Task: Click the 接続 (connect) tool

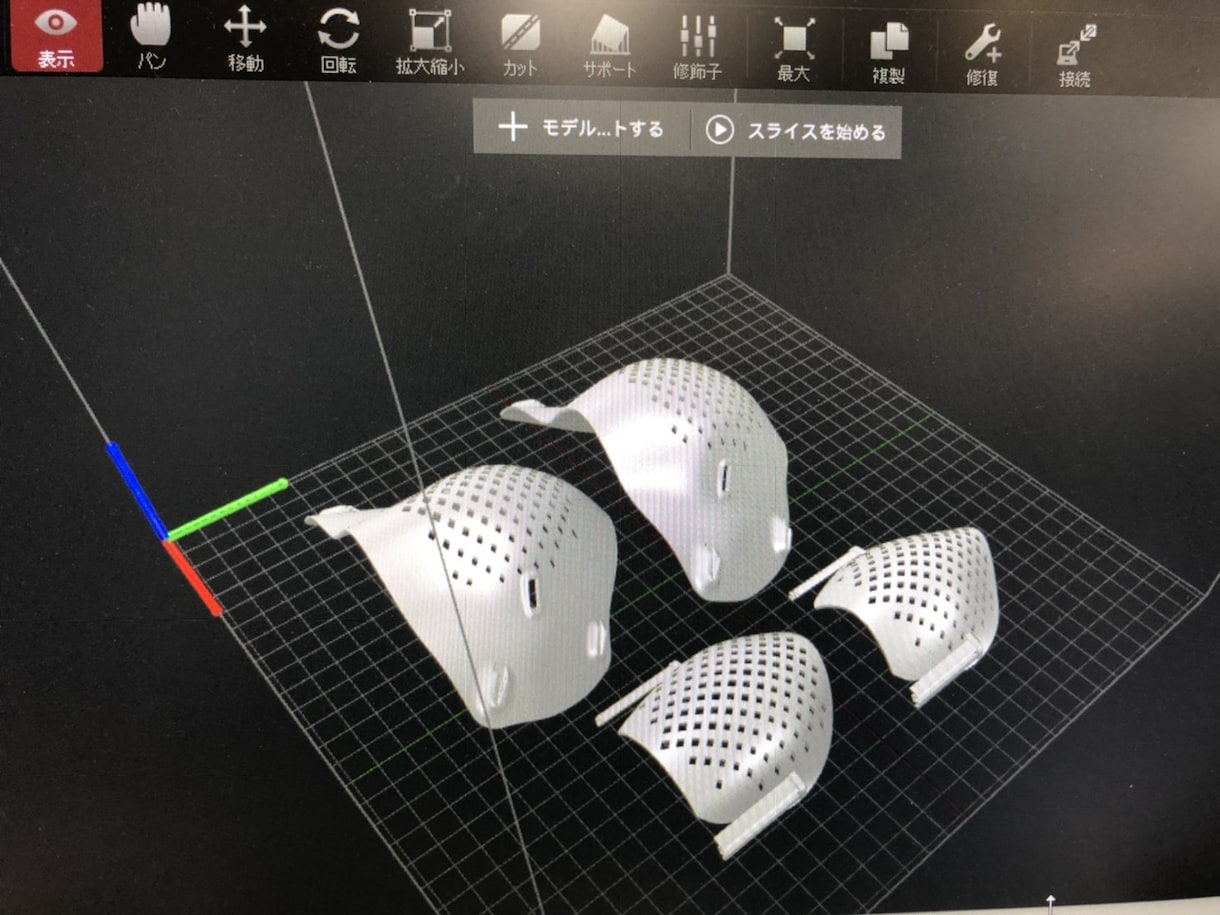Action: [x=1075, y=54]
